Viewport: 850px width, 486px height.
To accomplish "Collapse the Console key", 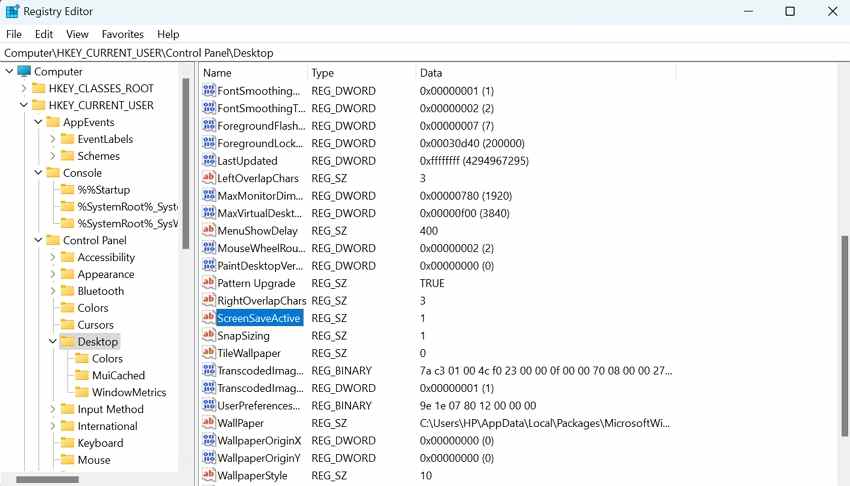I will (38, 173).
